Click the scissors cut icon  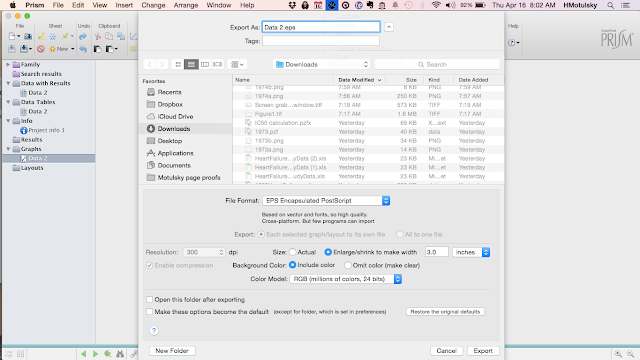[98, 36]
